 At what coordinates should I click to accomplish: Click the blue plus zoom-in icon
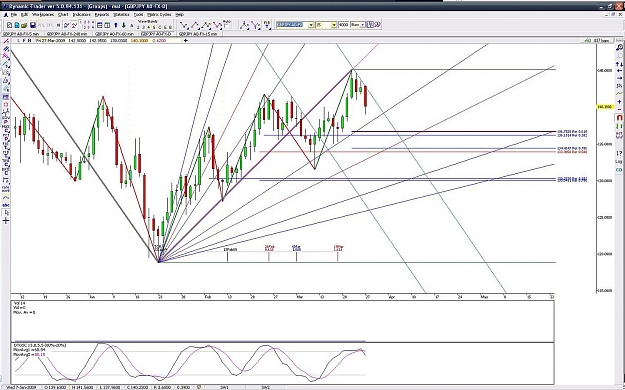619,102
